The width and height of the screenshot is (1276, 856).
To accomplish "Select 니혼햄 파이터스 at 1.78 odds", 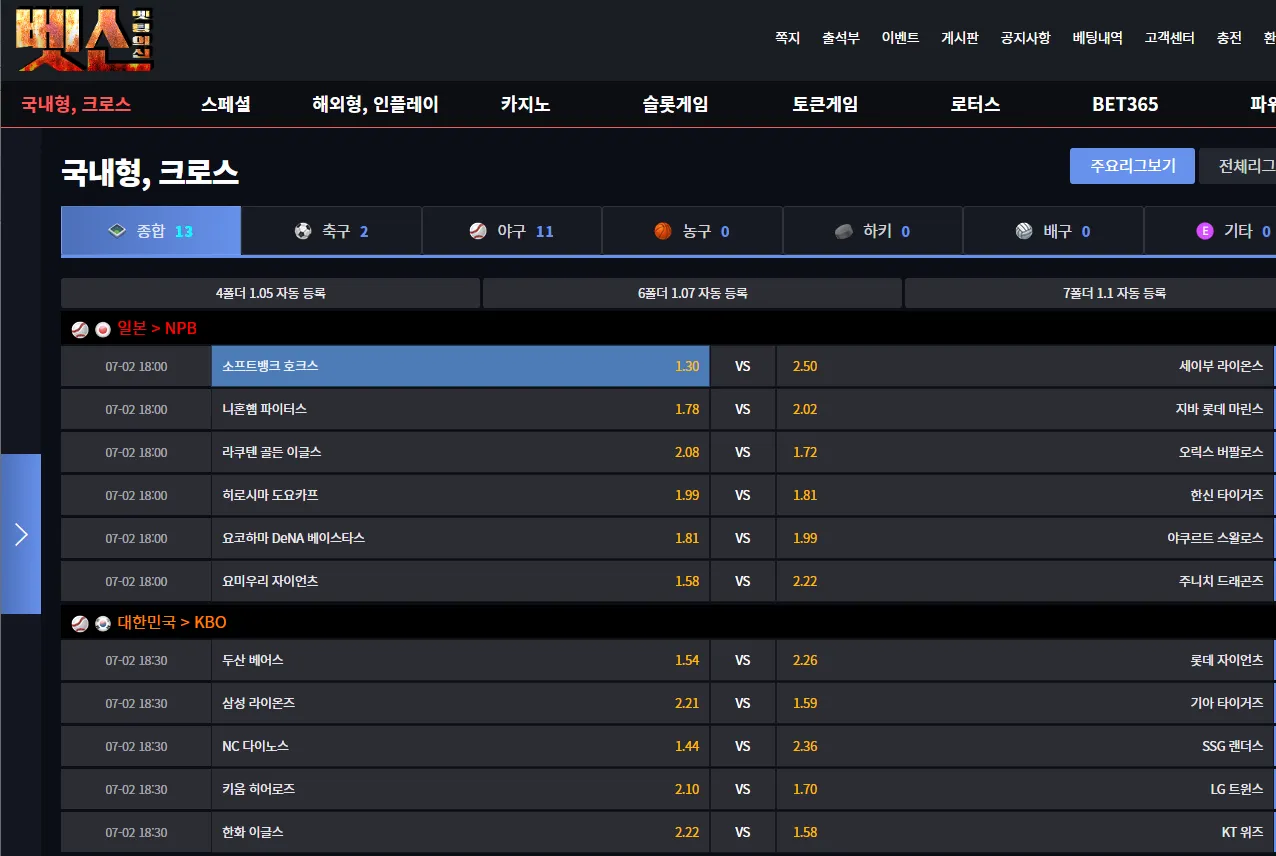I will click(460, 409).
